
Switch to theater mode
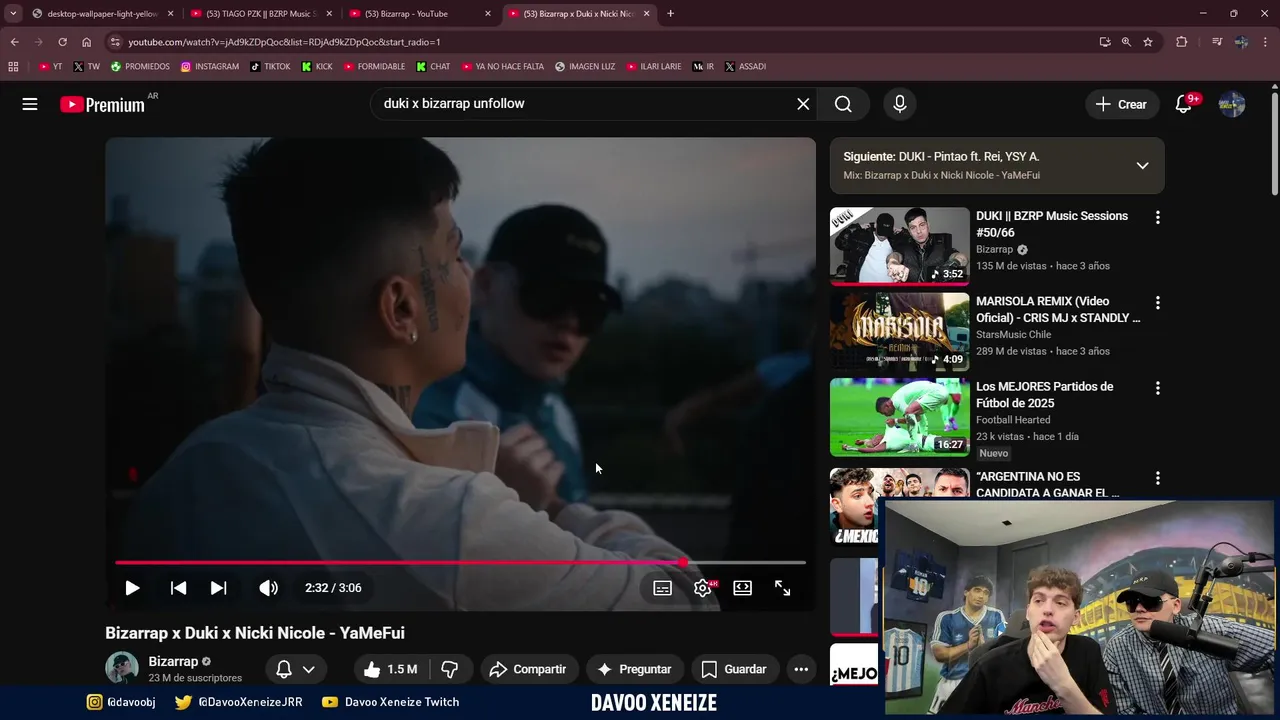click(x=742, y=588)
